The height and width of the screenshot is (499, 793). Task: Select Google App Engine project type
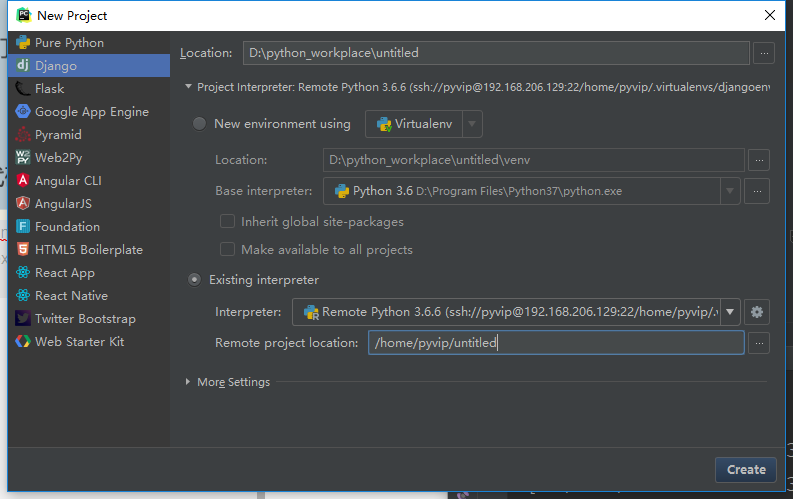[x=89, y=112]
